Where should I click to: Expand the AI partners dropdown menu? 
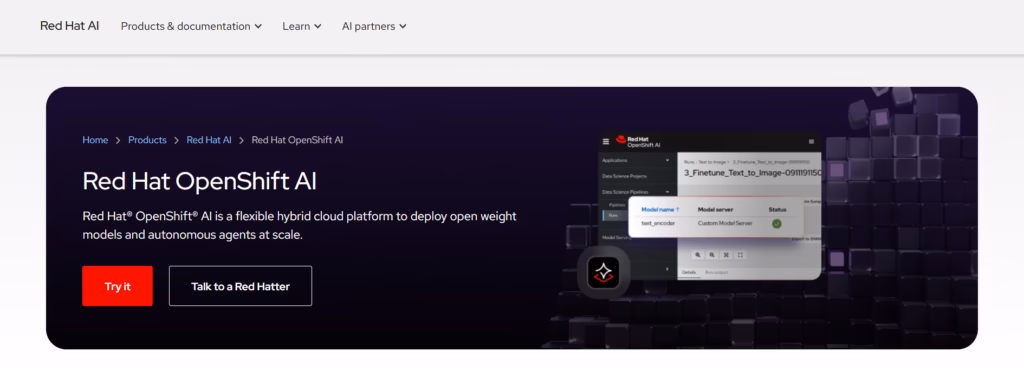point(374,26)
